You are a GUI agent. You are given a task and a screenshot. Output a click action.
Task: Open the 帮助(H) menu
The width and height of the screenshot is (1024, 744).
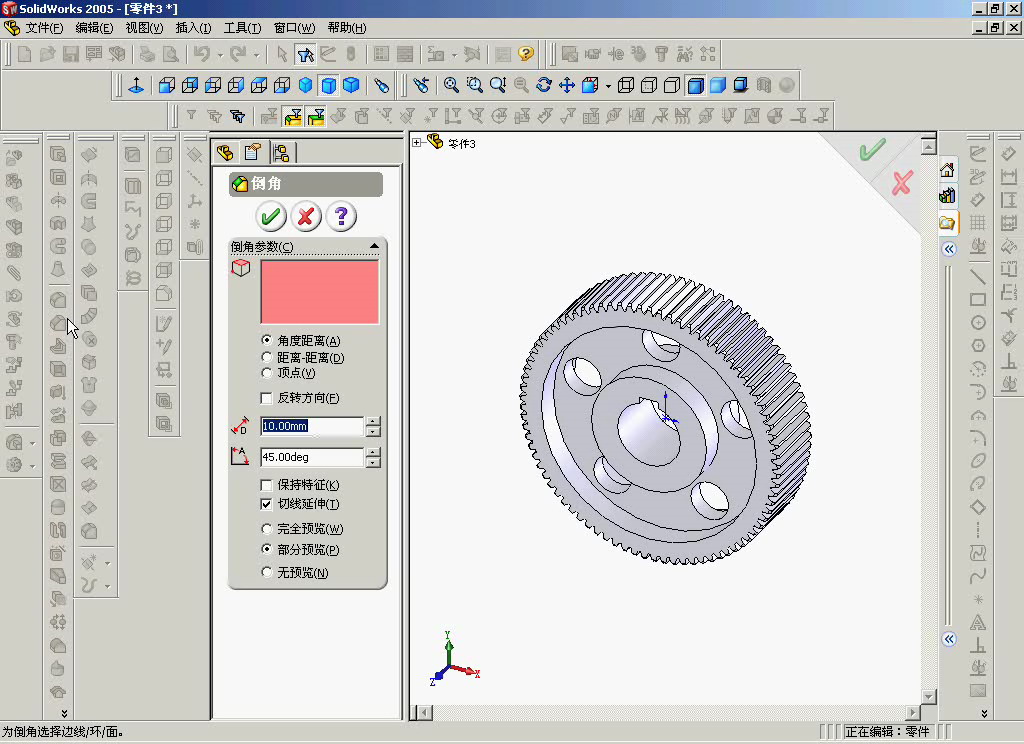(x=347, y=28)
